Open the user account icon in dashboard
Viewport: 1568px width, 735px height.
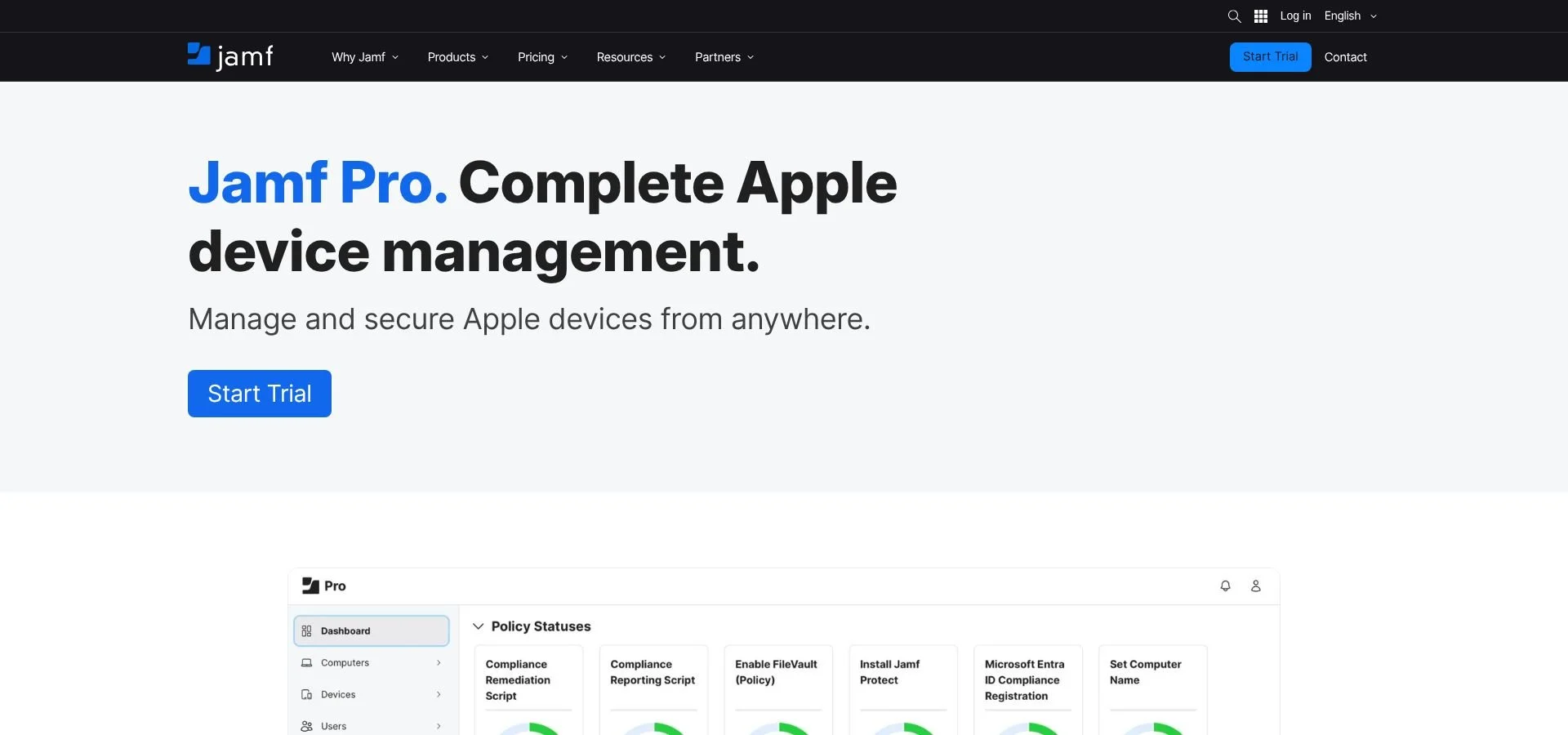pyautogui.click(x=1256, y=586)
